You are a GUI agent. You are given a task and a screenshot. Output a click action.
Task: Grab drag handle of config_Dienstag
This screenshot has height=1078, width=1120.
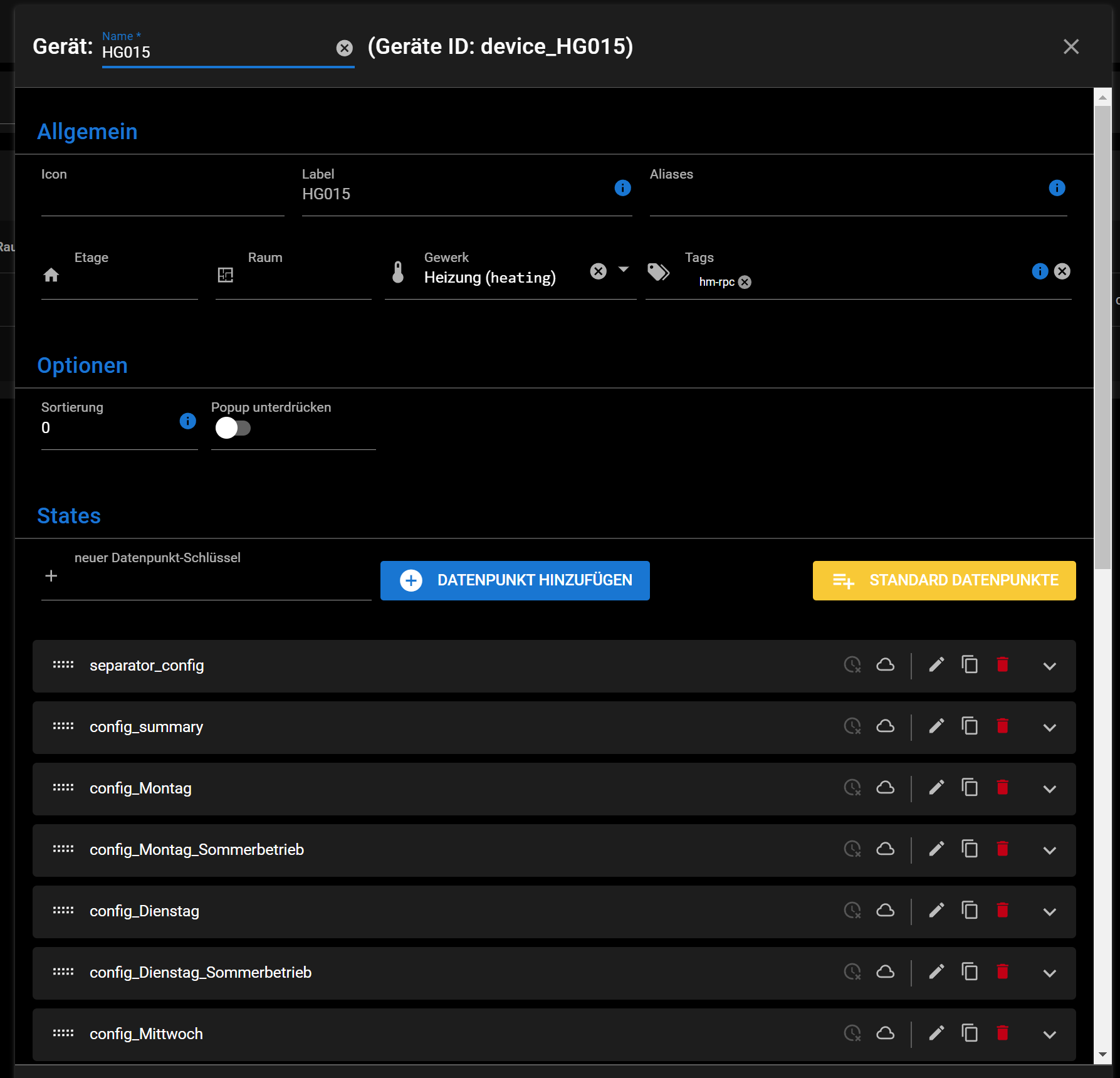click(x=63, y=910)
